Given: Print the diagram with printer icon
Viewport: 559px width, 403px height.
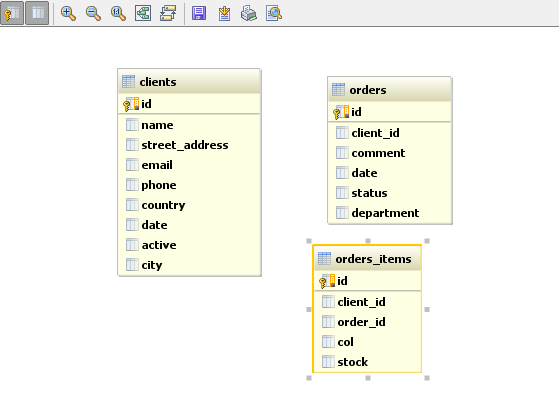Looking at the screenshot, I should (249, 14).
